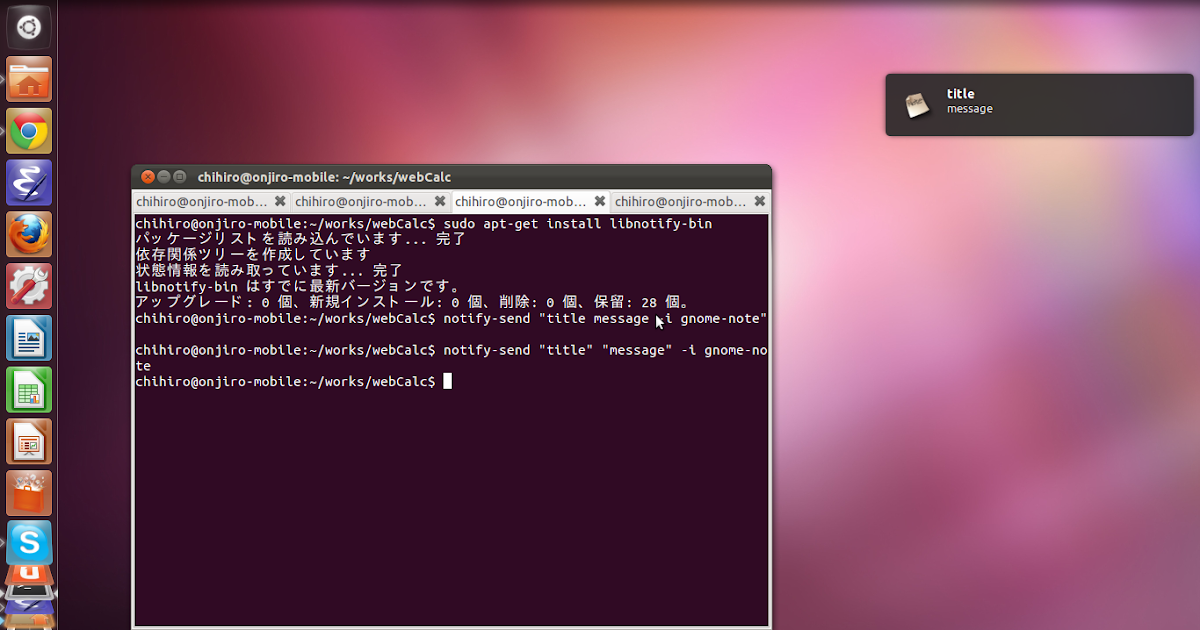1200x630 pixels.
Task: Launch the Emacs editor icon
Action: pos(28,183)
